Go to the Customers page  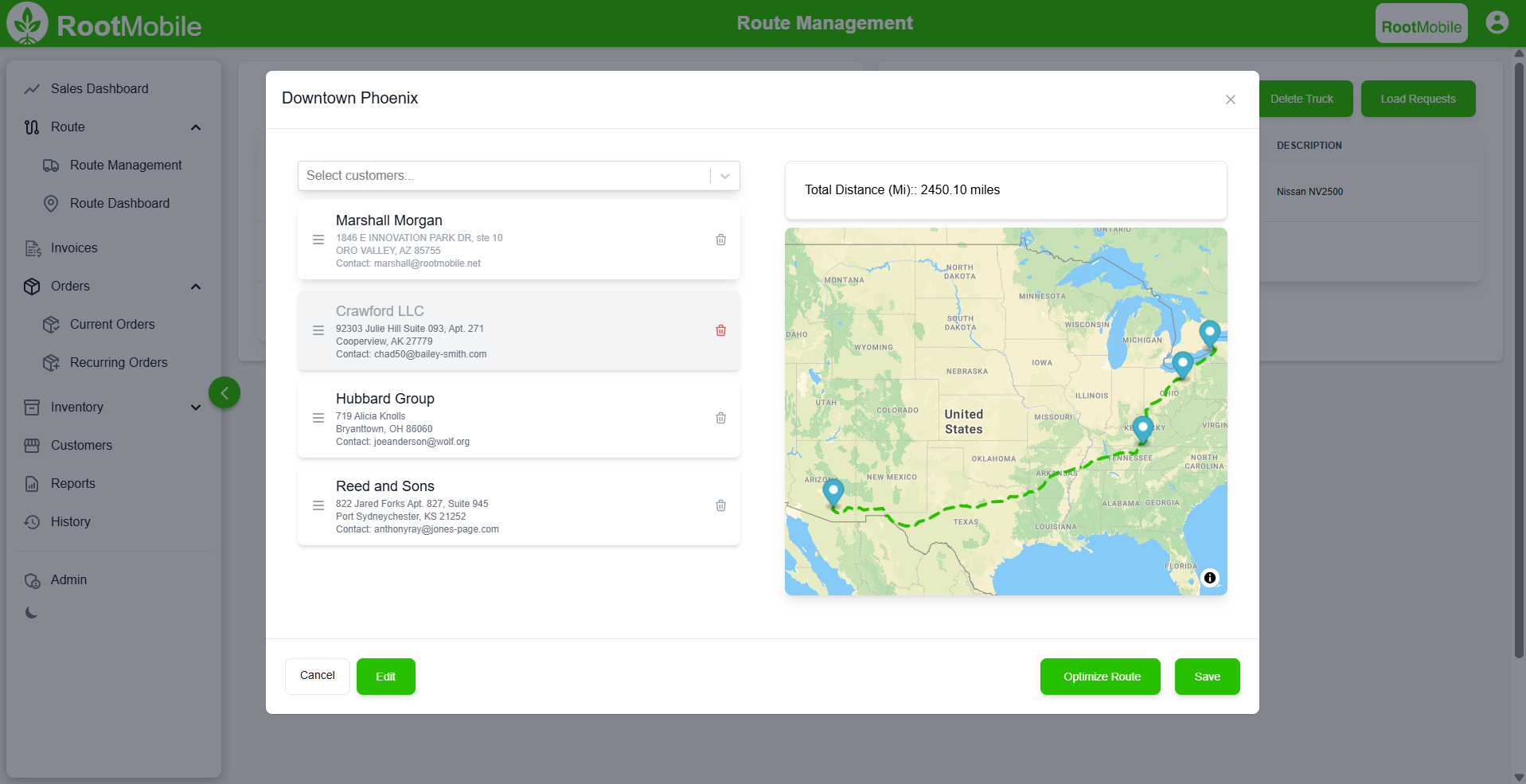pos(81,445)
